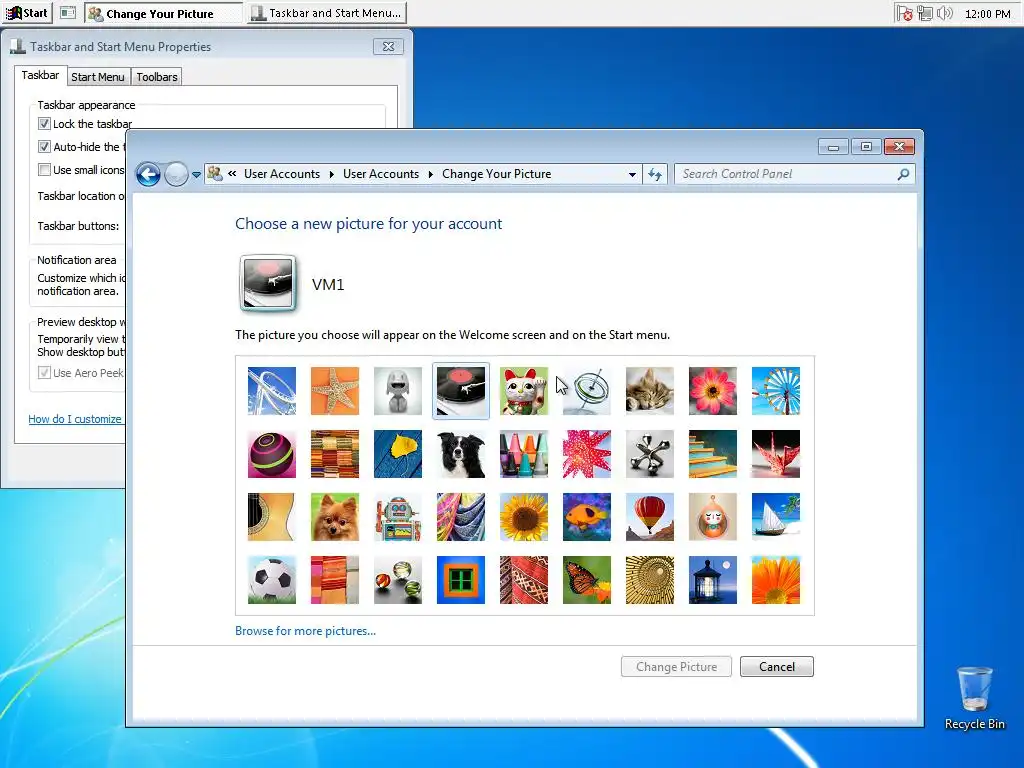Expand the address bar history dropdown
The height and width of the screenshot is (768, 1024).
(x=632, y=174)
